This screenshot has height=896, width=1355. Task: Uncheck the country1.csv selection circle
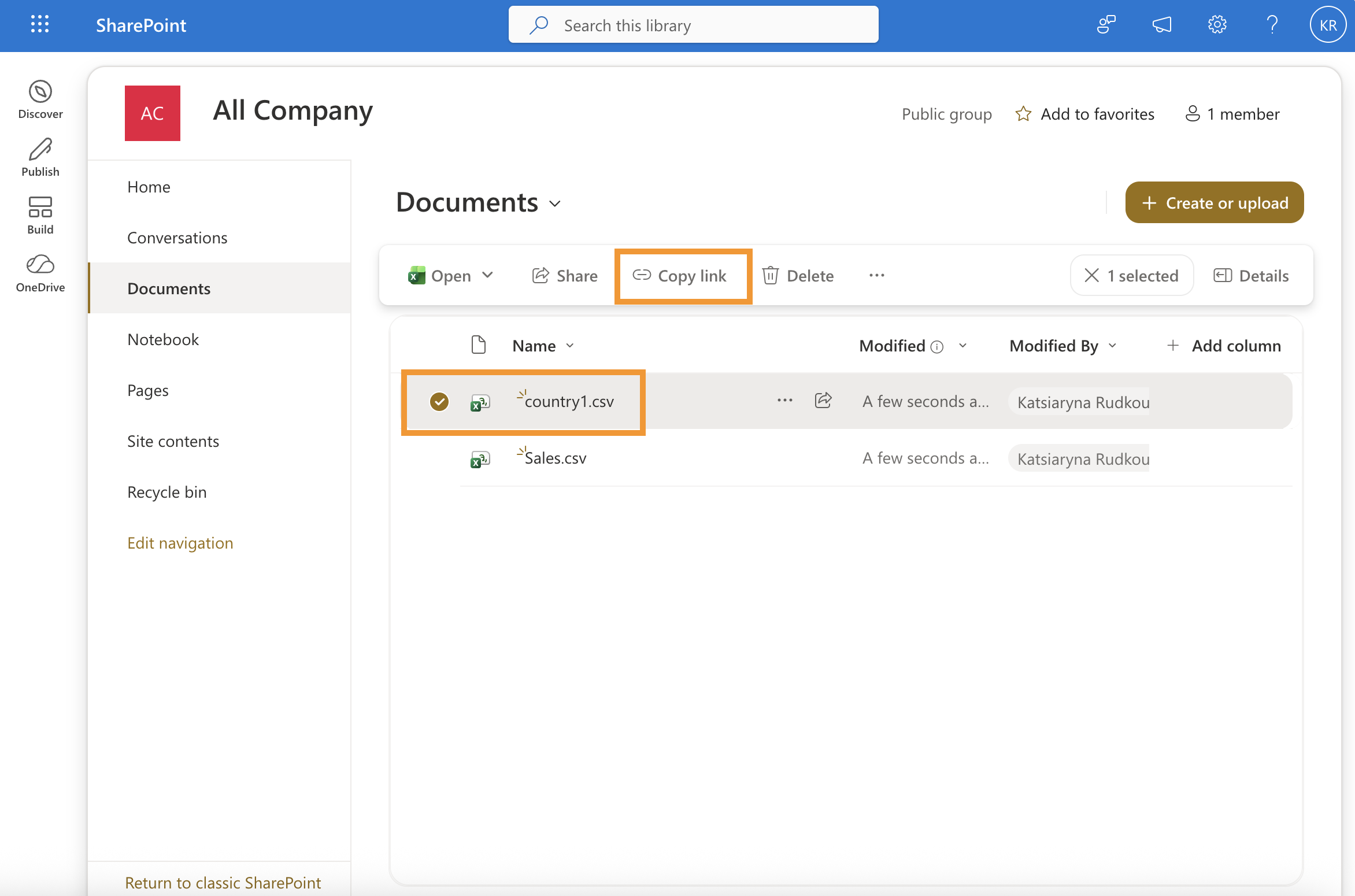439,401
